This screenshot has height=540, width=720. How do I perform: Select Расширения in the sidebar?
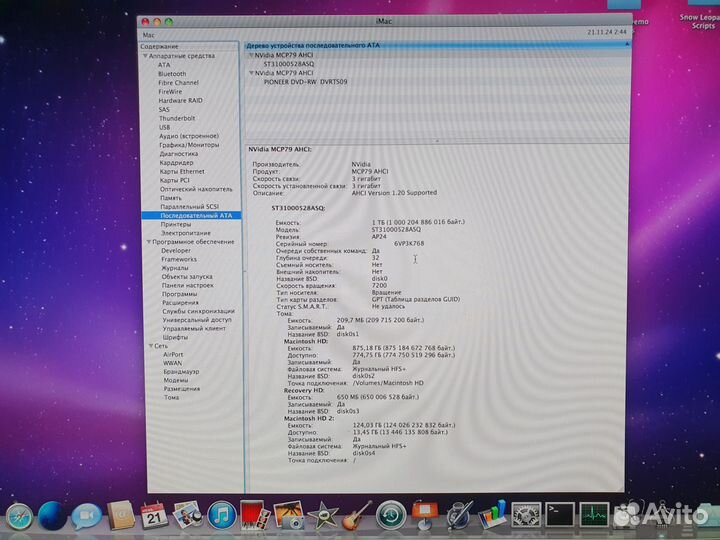pyautogui.click(x=180, y=303)
